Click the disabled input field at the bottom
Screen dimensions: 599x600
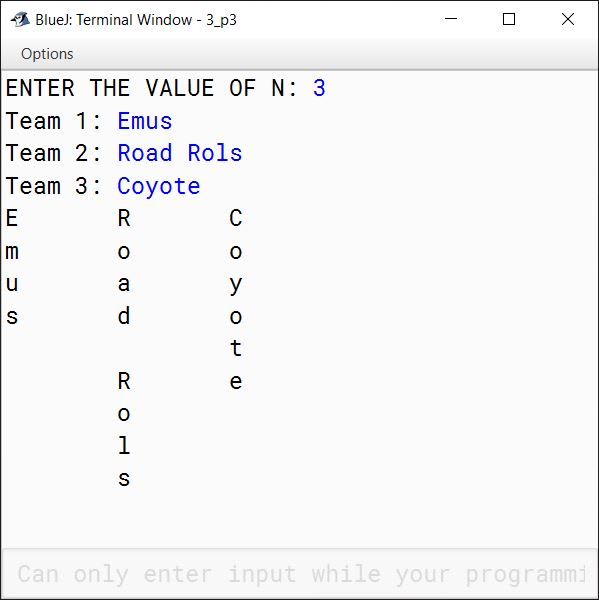tap(300, 573)
